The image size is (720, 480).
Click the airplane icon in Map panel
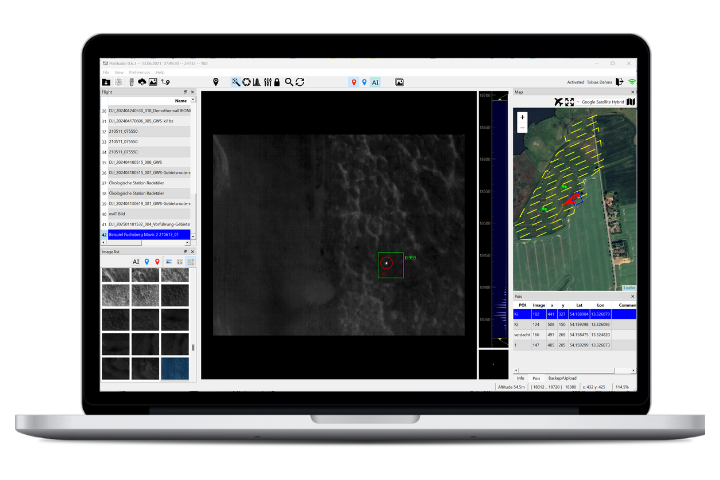558,102
